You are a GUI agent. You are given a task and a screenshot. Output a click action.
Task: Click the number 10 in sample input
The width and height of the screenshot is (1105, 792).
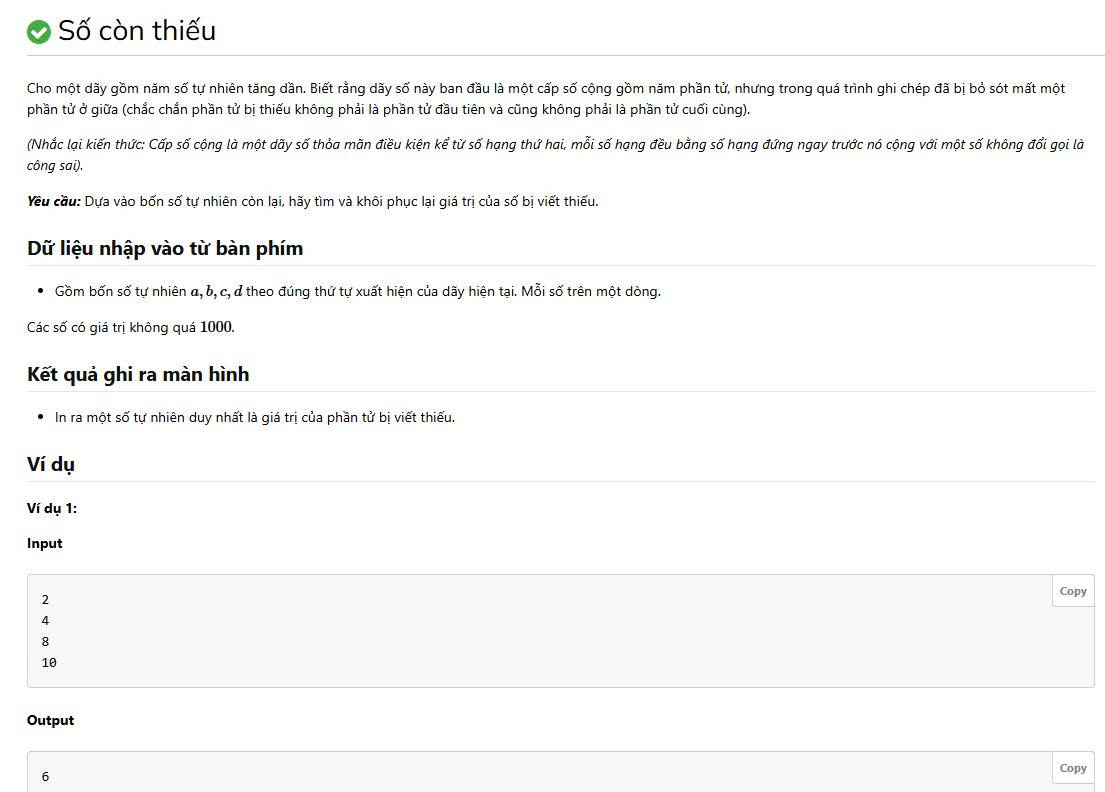(49, 662)
